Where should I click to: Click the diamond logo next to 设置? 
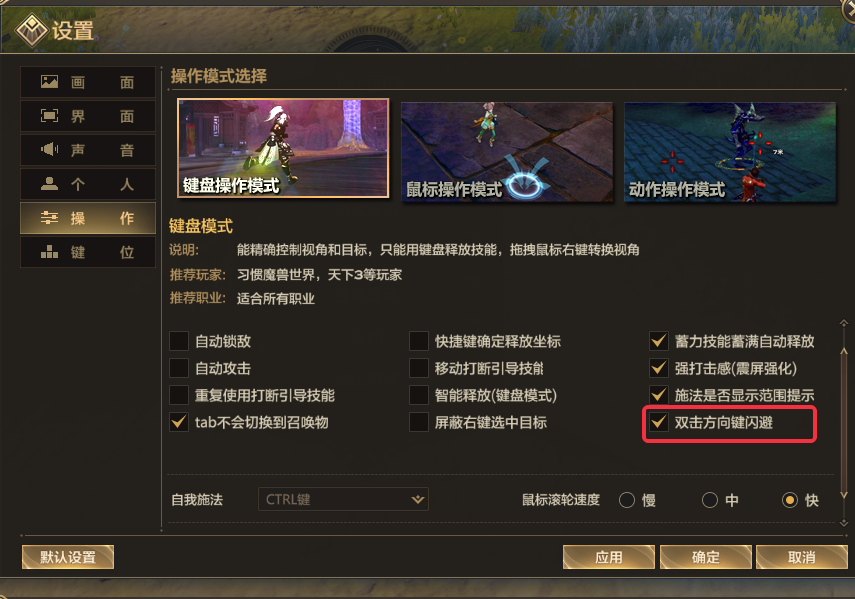[x=31, y=30]
